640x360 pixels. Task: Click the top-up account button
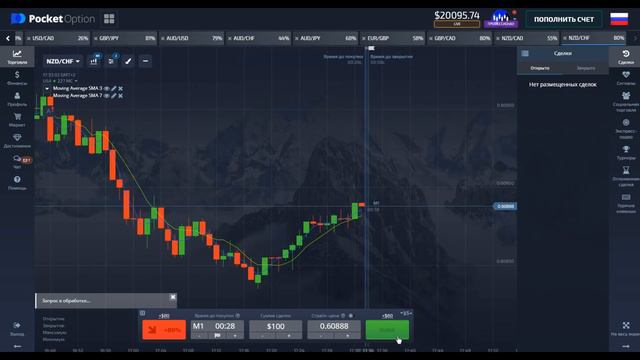coord(564,19)
